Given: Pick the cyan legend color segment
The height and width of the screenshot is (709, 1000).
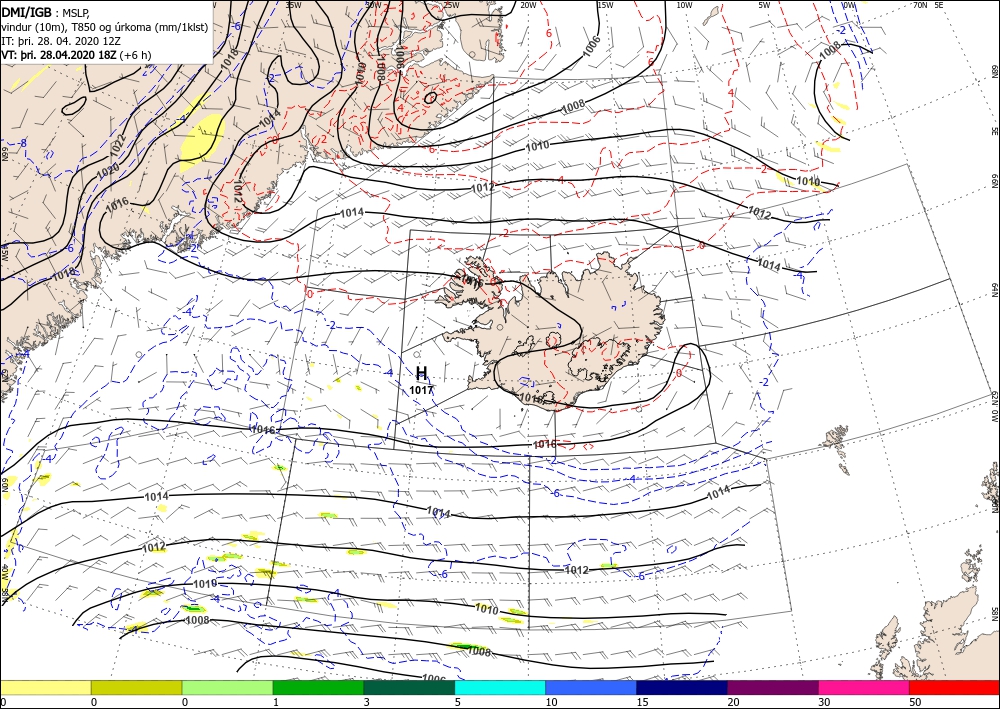Looking at the screenshot, I should tap(500, 687).
